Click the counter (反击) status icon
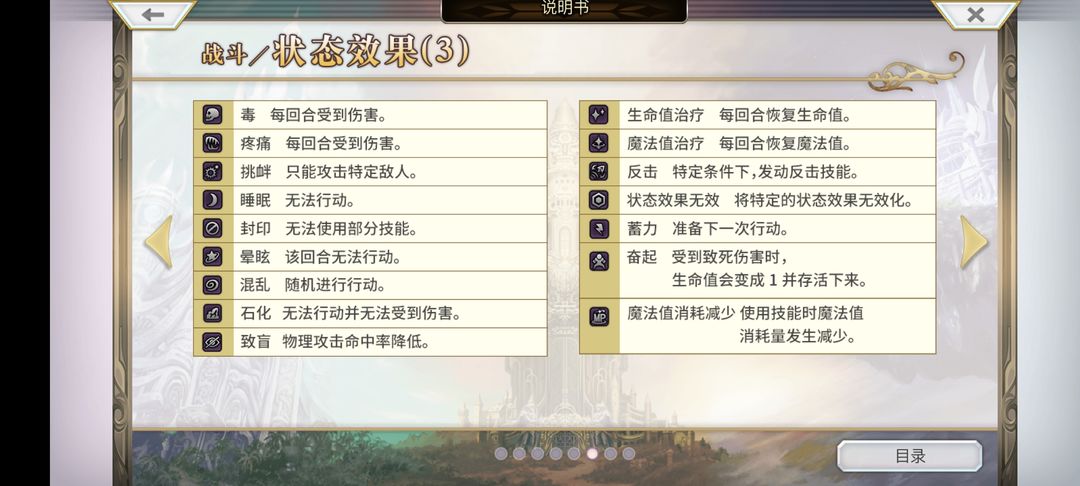1080x486 pixels. click(x=599, y=171)
